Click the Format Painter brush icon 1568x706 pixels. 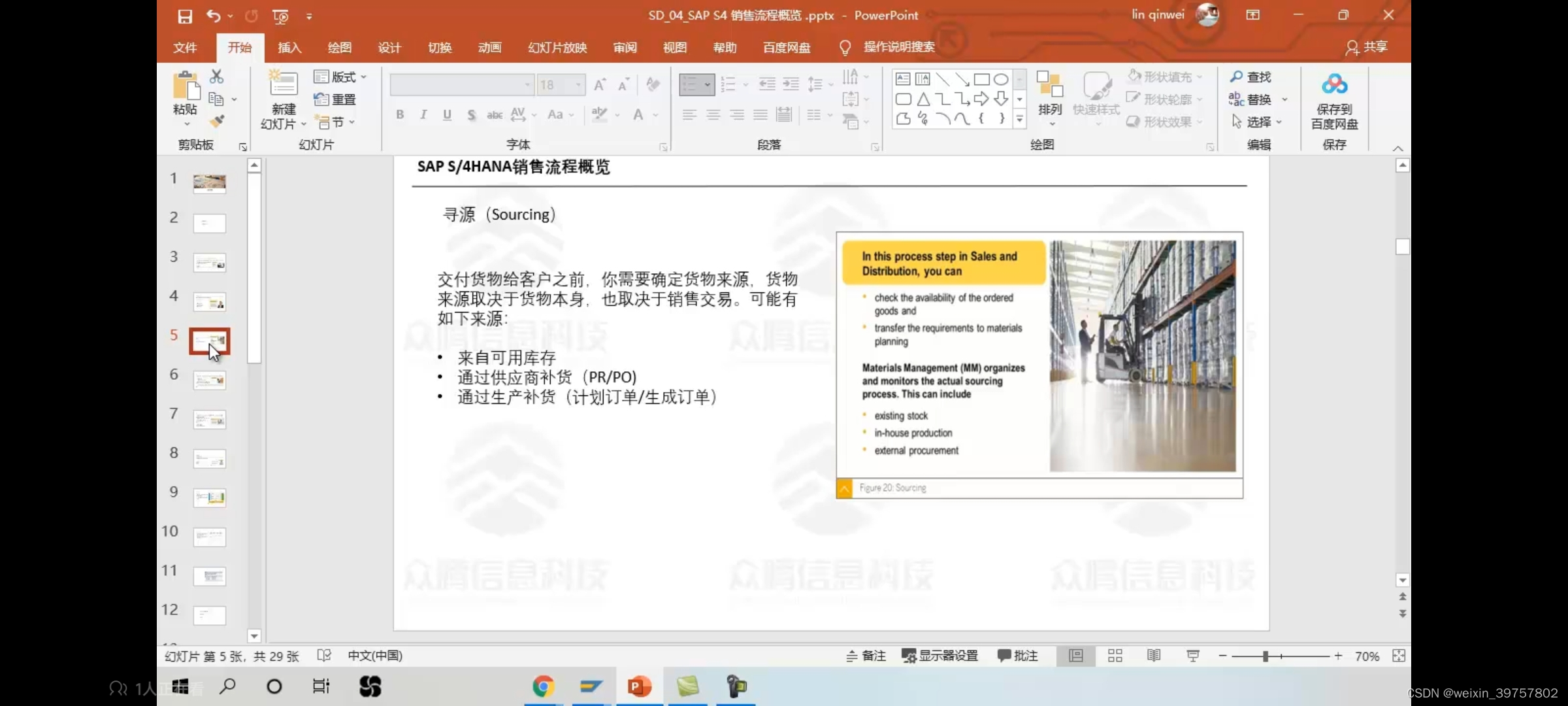pyautogui.click(x=216, y=121)
